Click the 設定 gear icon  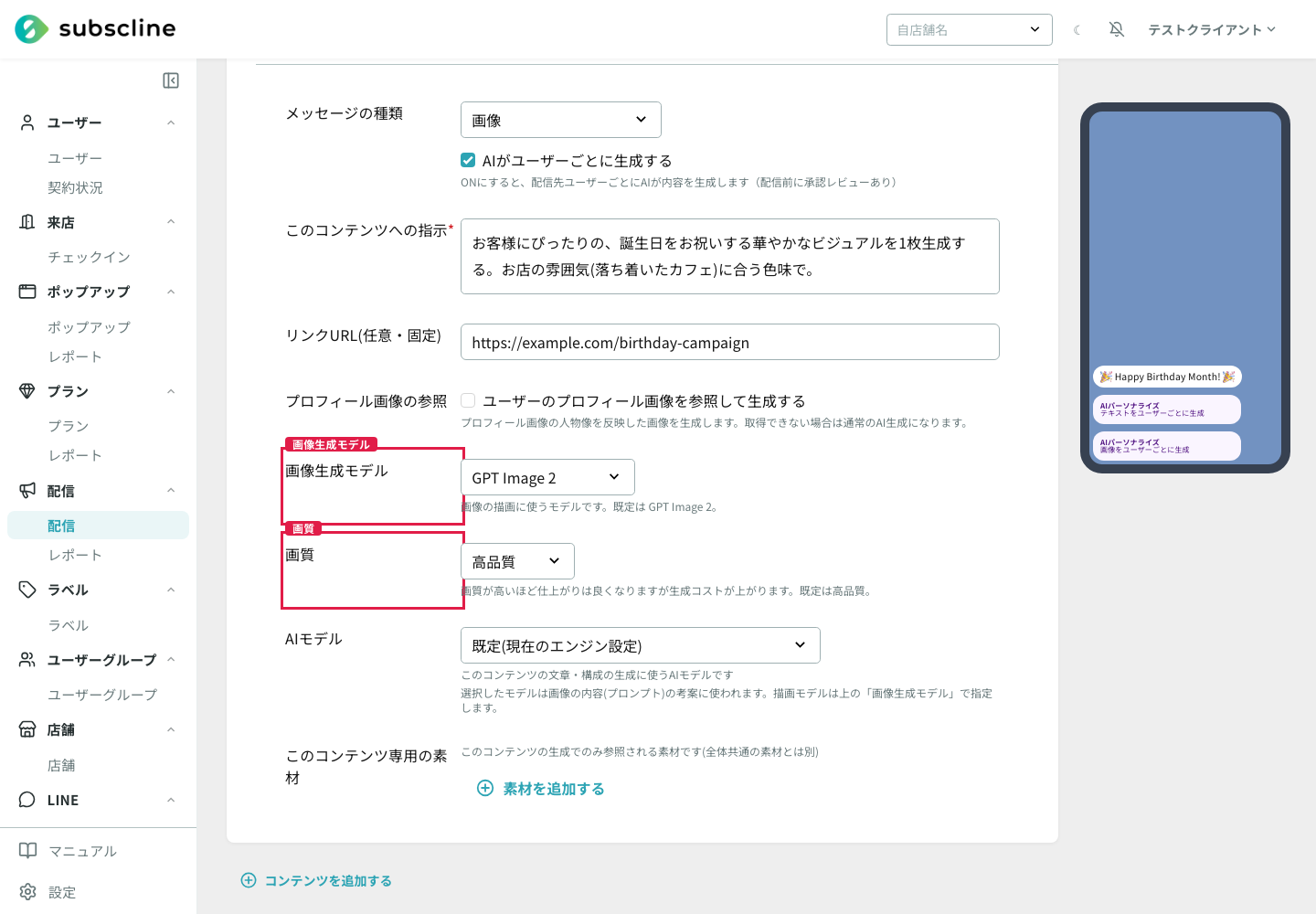click(x=28, y=892)
